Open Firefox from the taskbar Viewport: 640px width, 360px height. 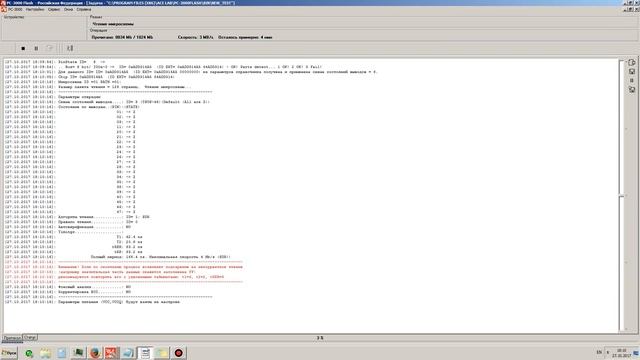(x=95, y=353)
